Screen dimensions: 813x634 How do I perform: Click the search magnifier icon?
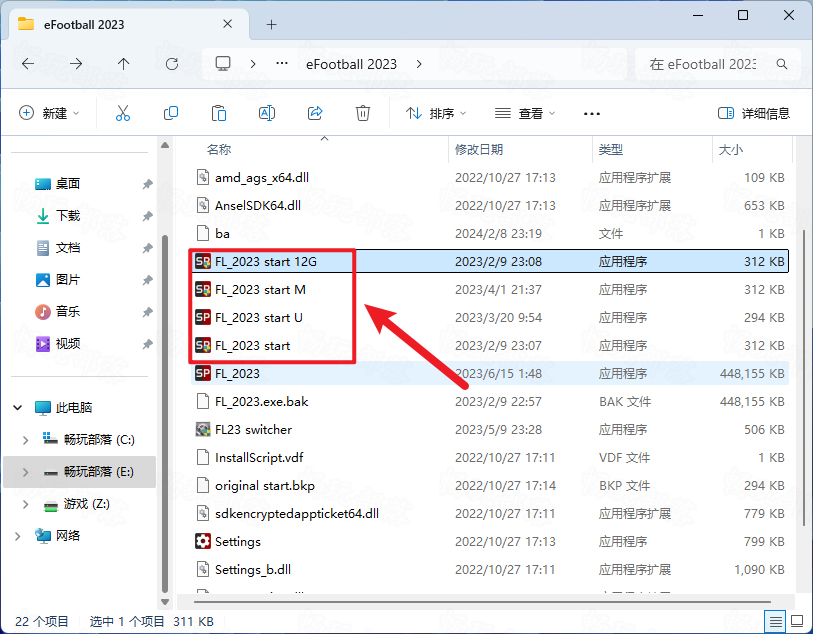782,64
